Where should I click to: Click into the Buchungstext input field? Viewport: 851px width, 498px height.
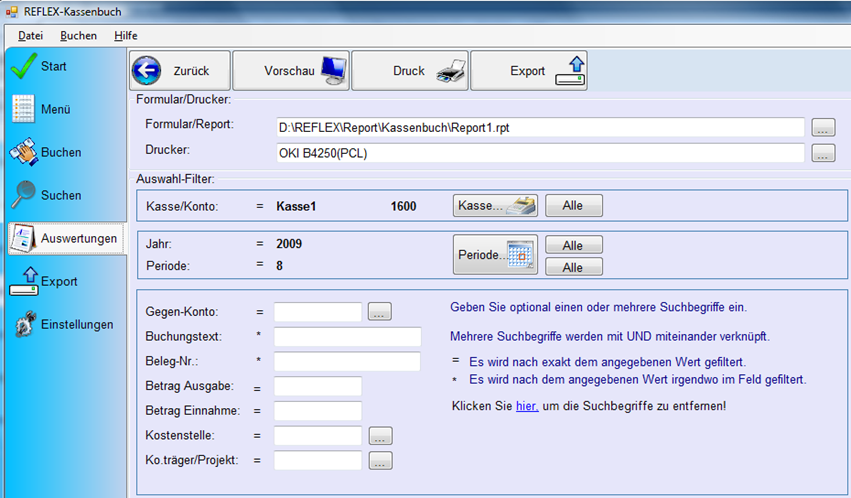[347, 336]
